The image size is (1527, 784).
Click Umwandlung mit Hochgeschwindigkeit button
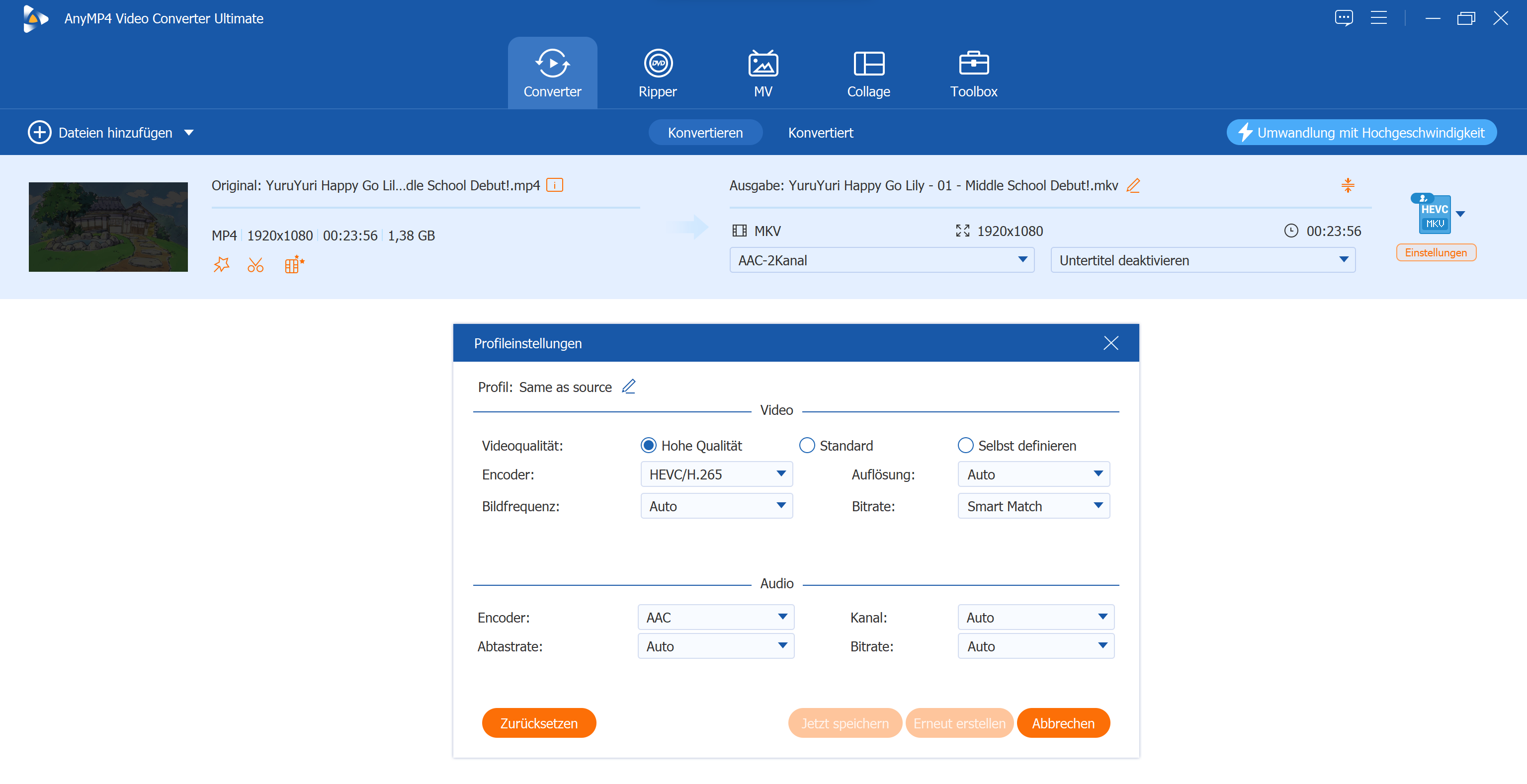pyautogui.click(x=1361, y=132)
